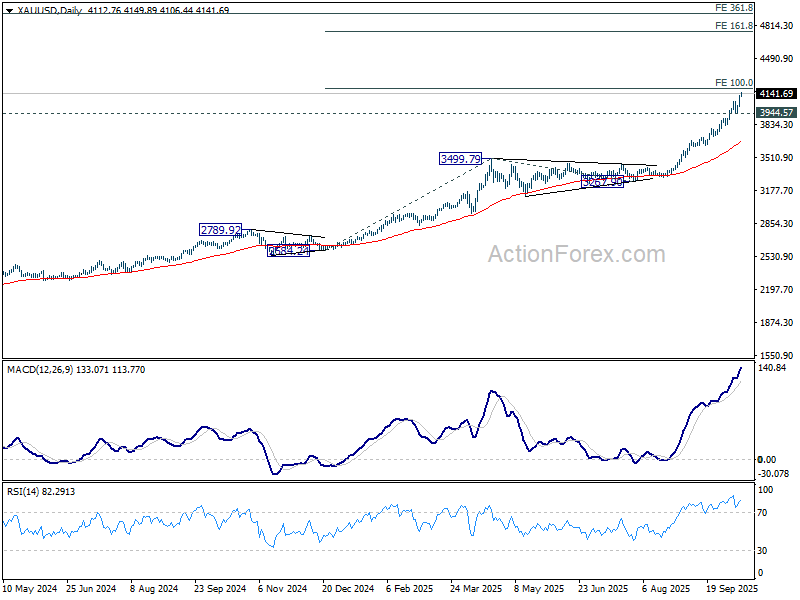Viewport: 800px width, 600px height.
Task: Click the triangle arrow beside XAUUSD,Daily
Action: 9,10
